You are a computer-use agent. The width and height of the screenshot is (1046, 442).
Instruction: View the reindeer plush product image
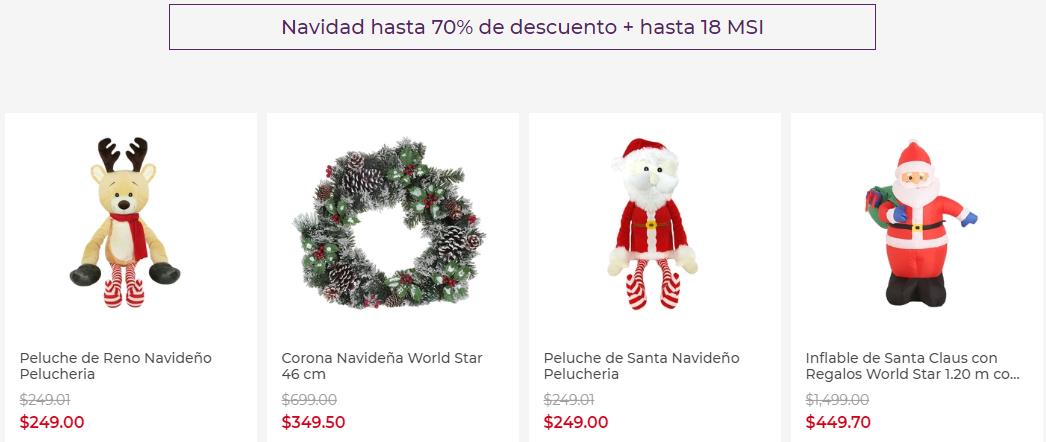click(x=125, y=222)
